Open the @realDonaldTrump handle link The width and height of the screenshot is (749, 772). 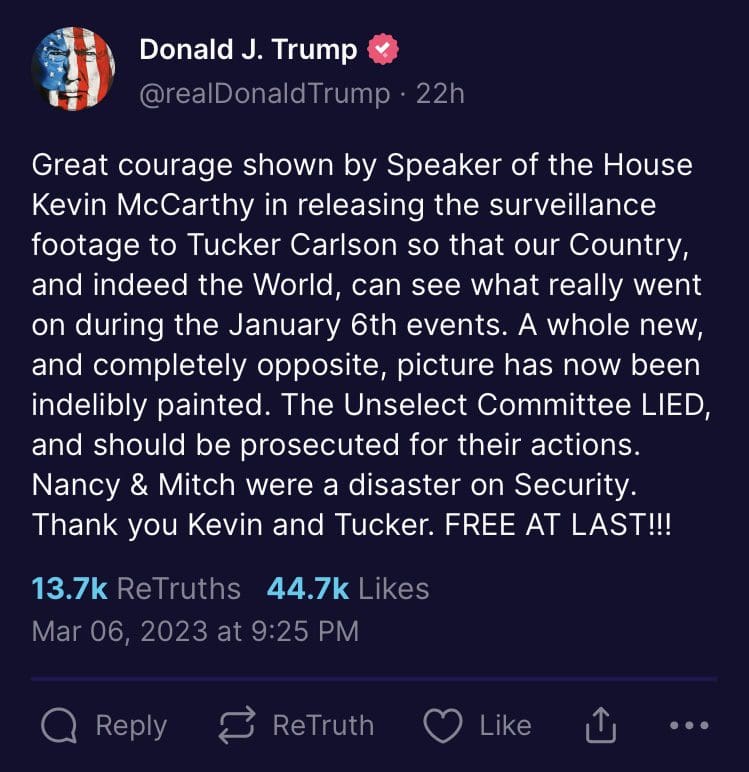coord(264,94)
